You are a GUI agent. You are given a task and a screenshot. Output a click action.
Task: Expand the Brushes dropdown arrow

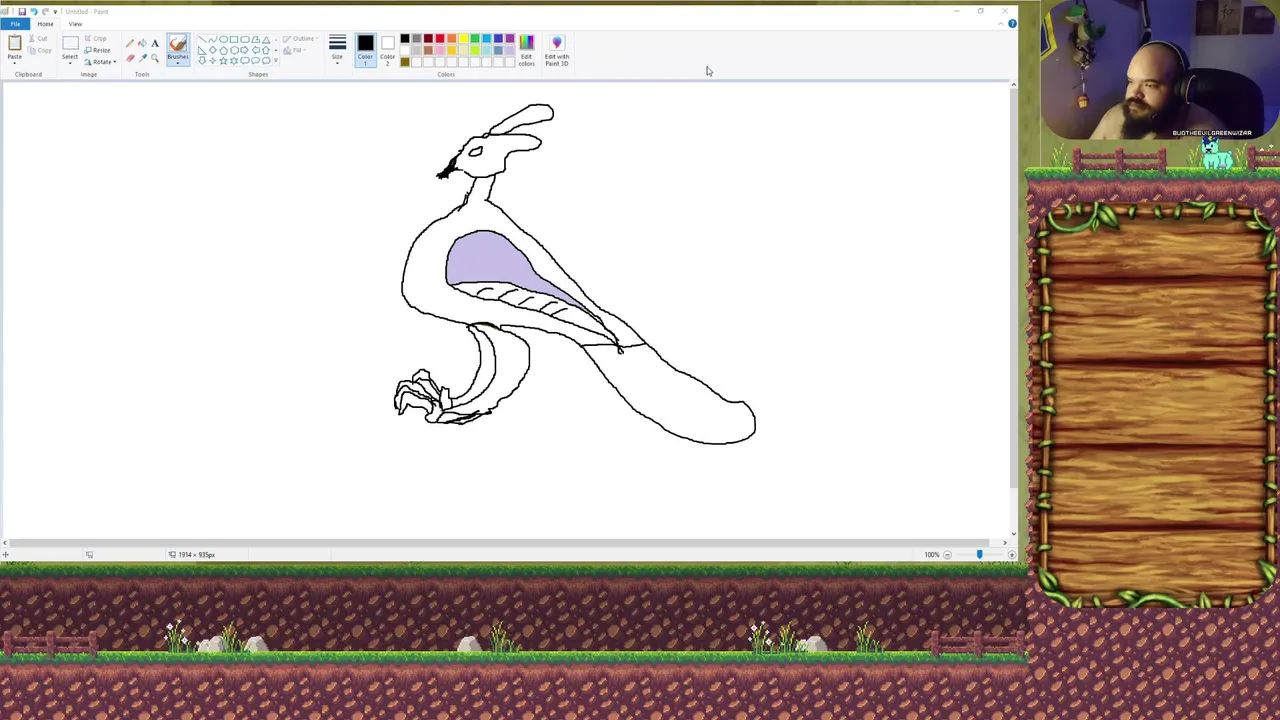(x=178, y=63)
